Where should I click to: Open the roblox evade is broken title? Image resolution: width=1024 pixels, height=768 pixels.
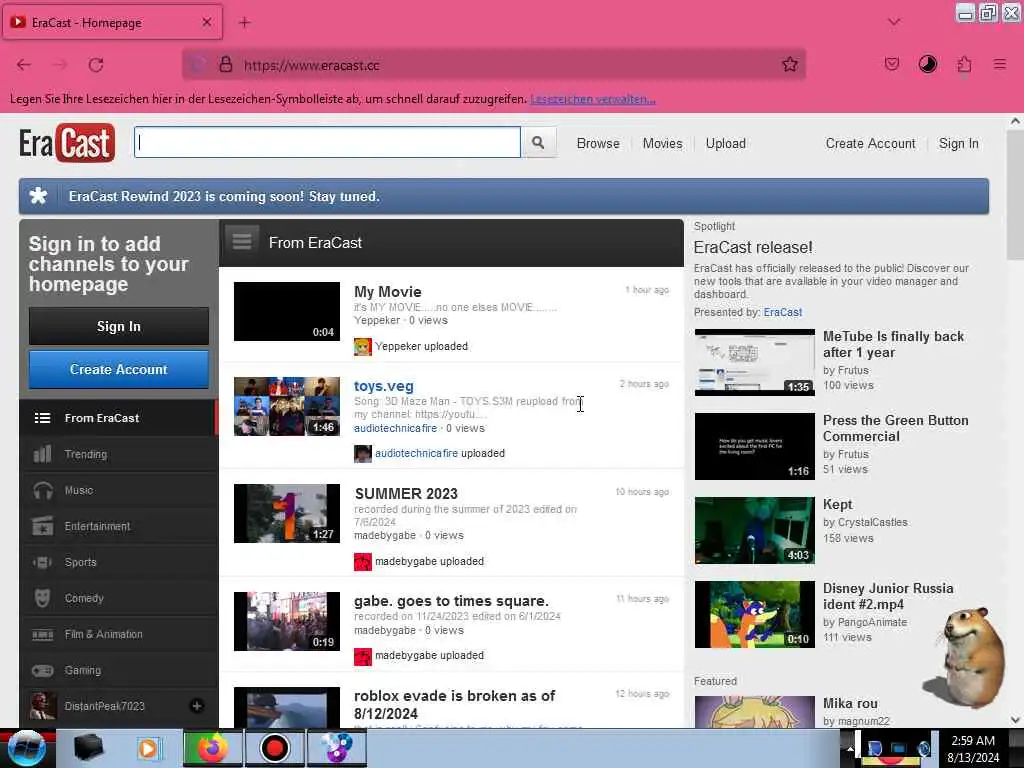455,705
